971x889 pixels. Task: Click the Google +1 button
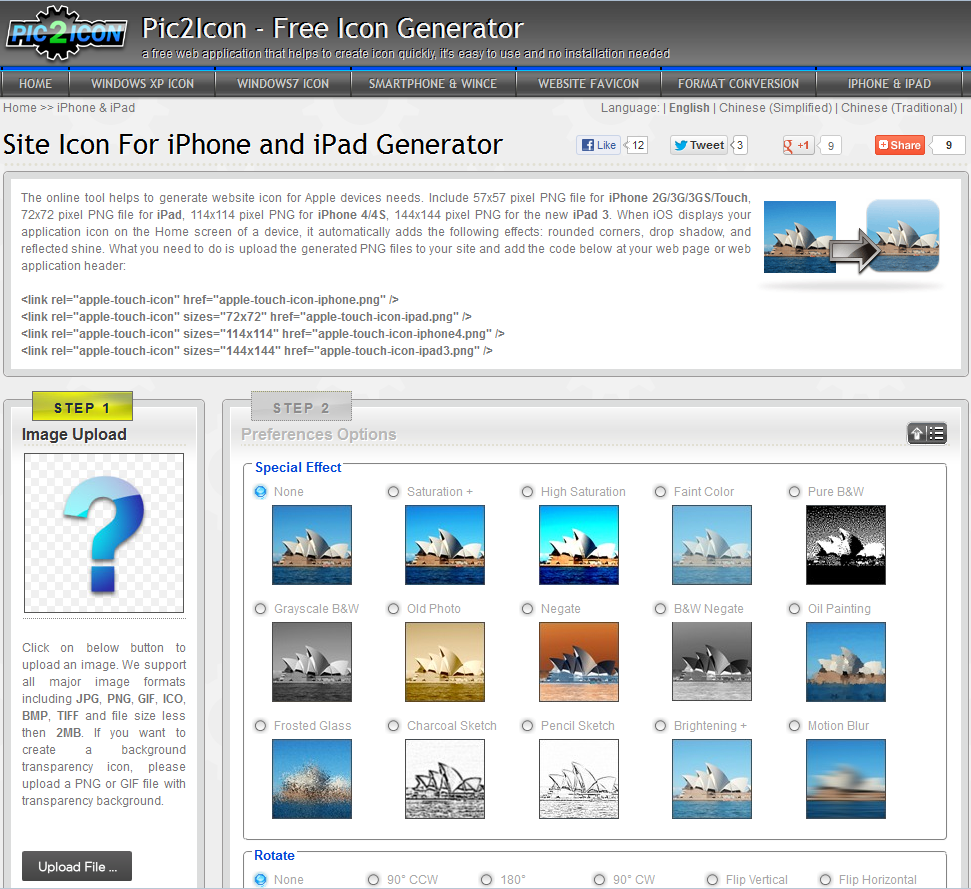click(798, 145)
